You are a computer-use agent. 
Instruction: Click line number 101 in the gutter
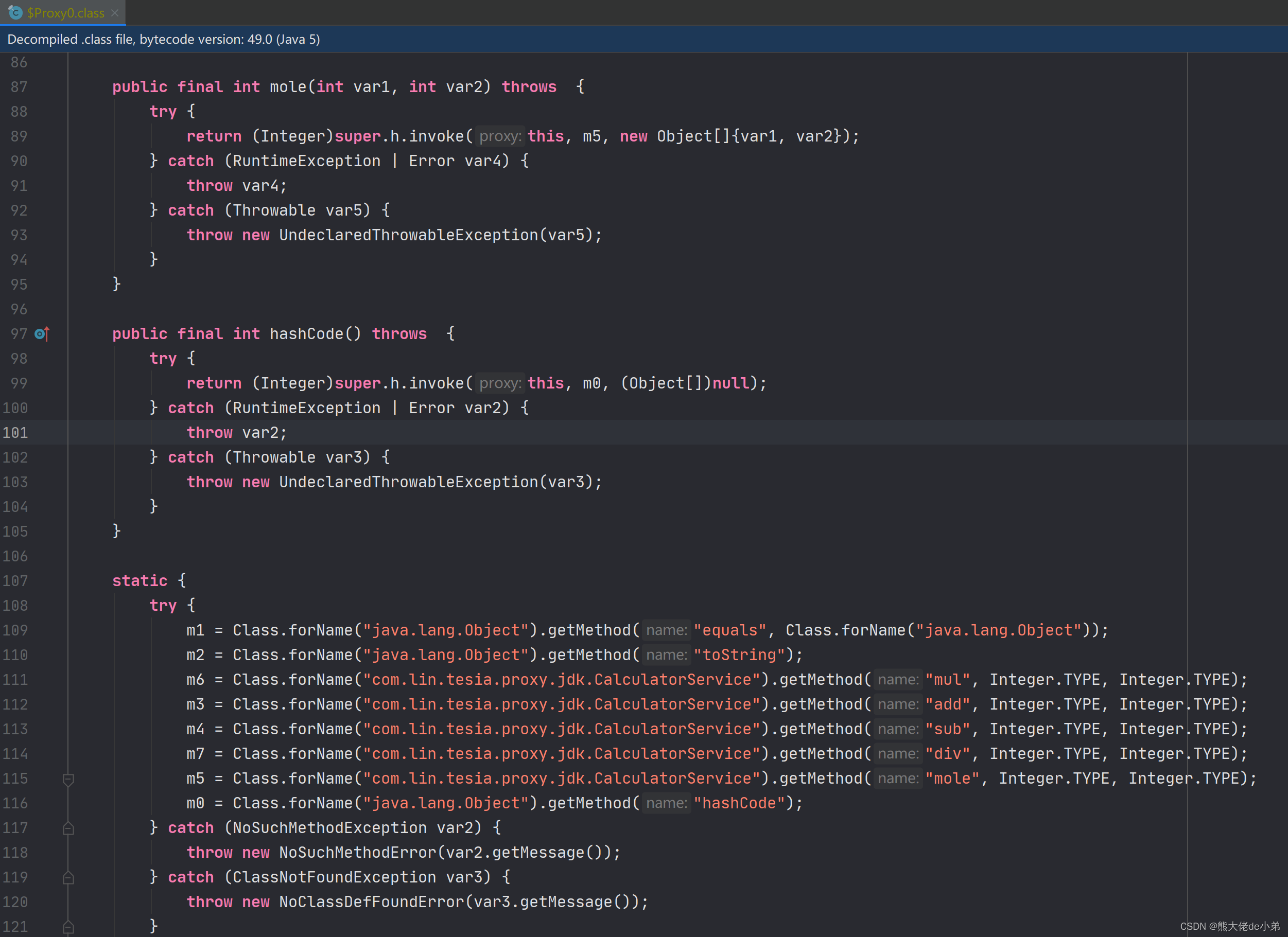coord(15,432)
